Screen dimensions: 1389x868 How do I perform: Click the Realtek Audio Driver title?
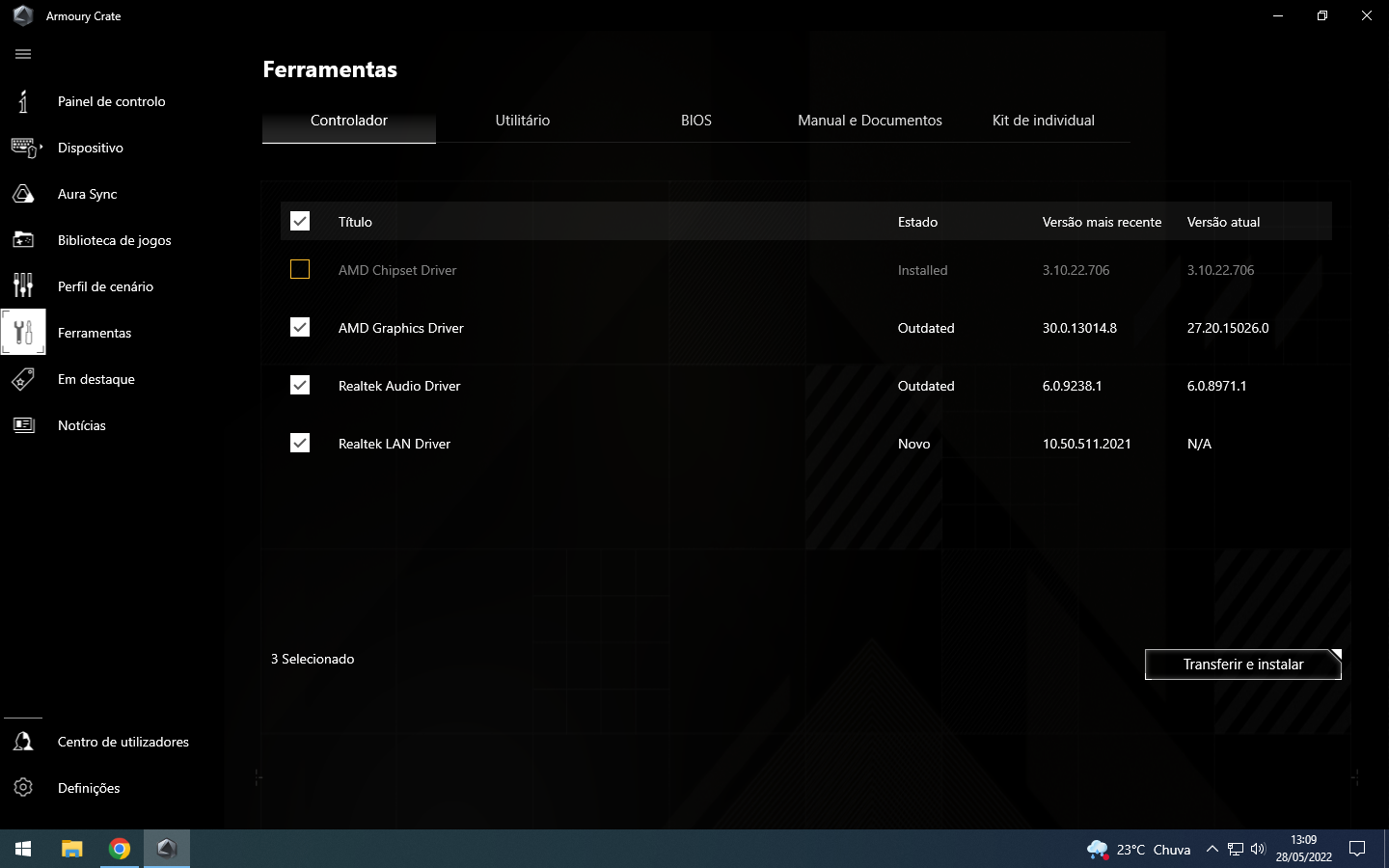[399, 386]
